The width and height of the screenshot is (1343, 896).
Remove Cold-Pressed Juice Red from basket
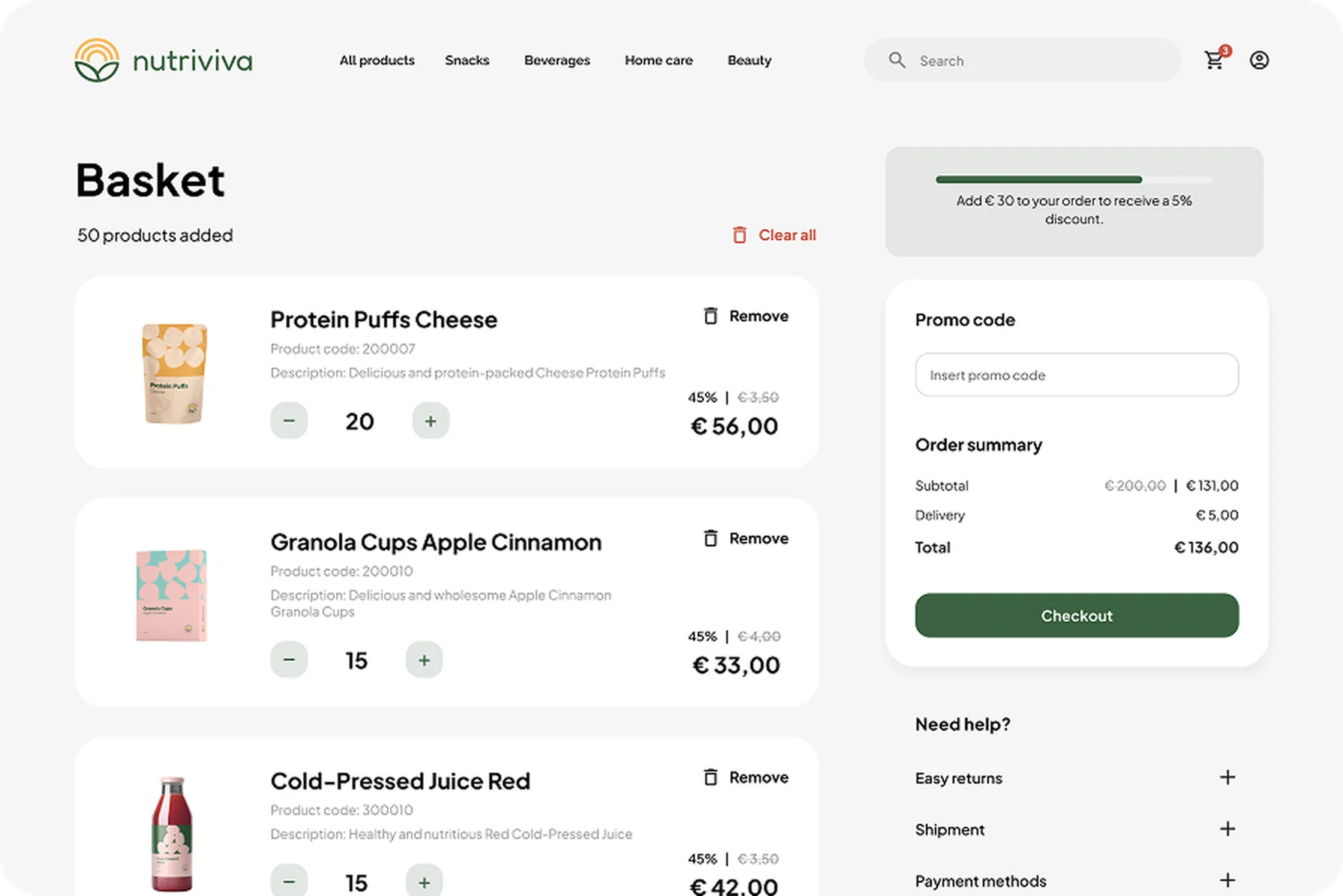pyautogui.click(x=746, y=777)
